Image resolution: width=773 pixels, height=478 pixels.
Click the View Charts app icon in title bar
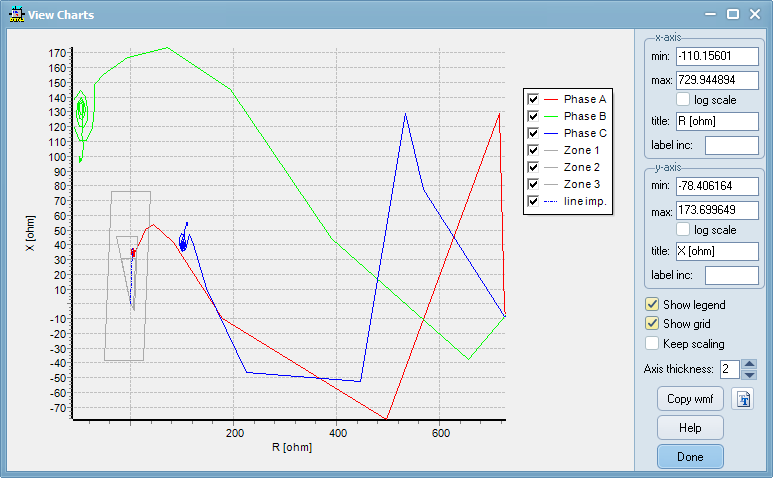point(15,14)
